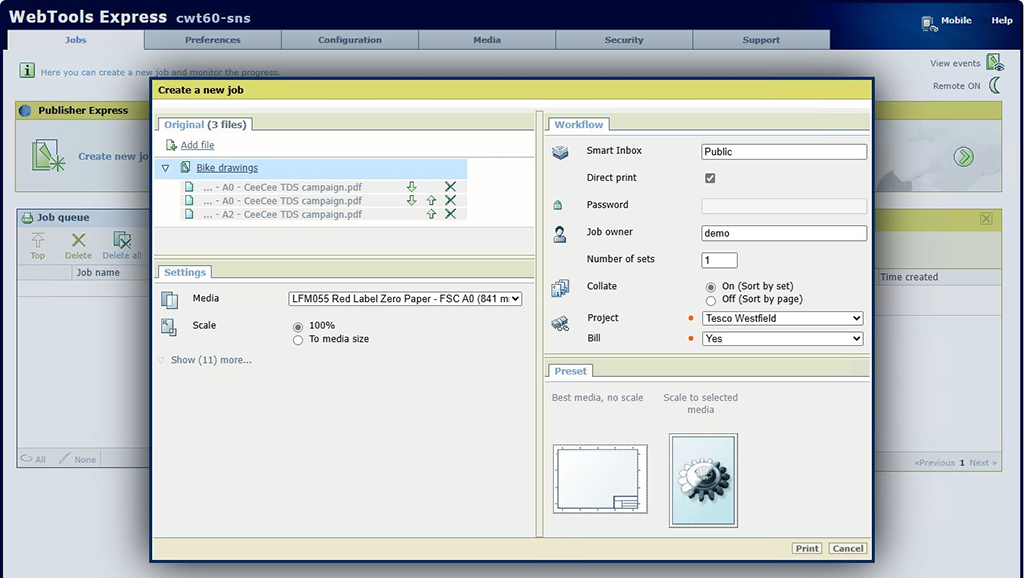Click the Print button
Image resolution: width=1024 pixels, height=578 pixels.
point(807,549)
